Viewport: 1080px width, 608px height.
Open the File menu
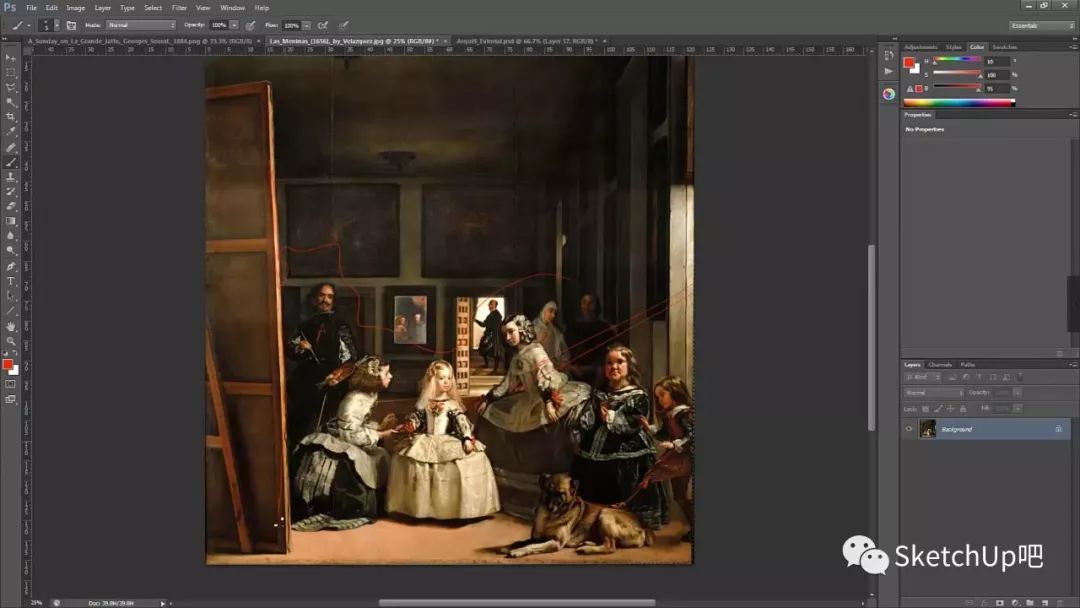[31, 8]
